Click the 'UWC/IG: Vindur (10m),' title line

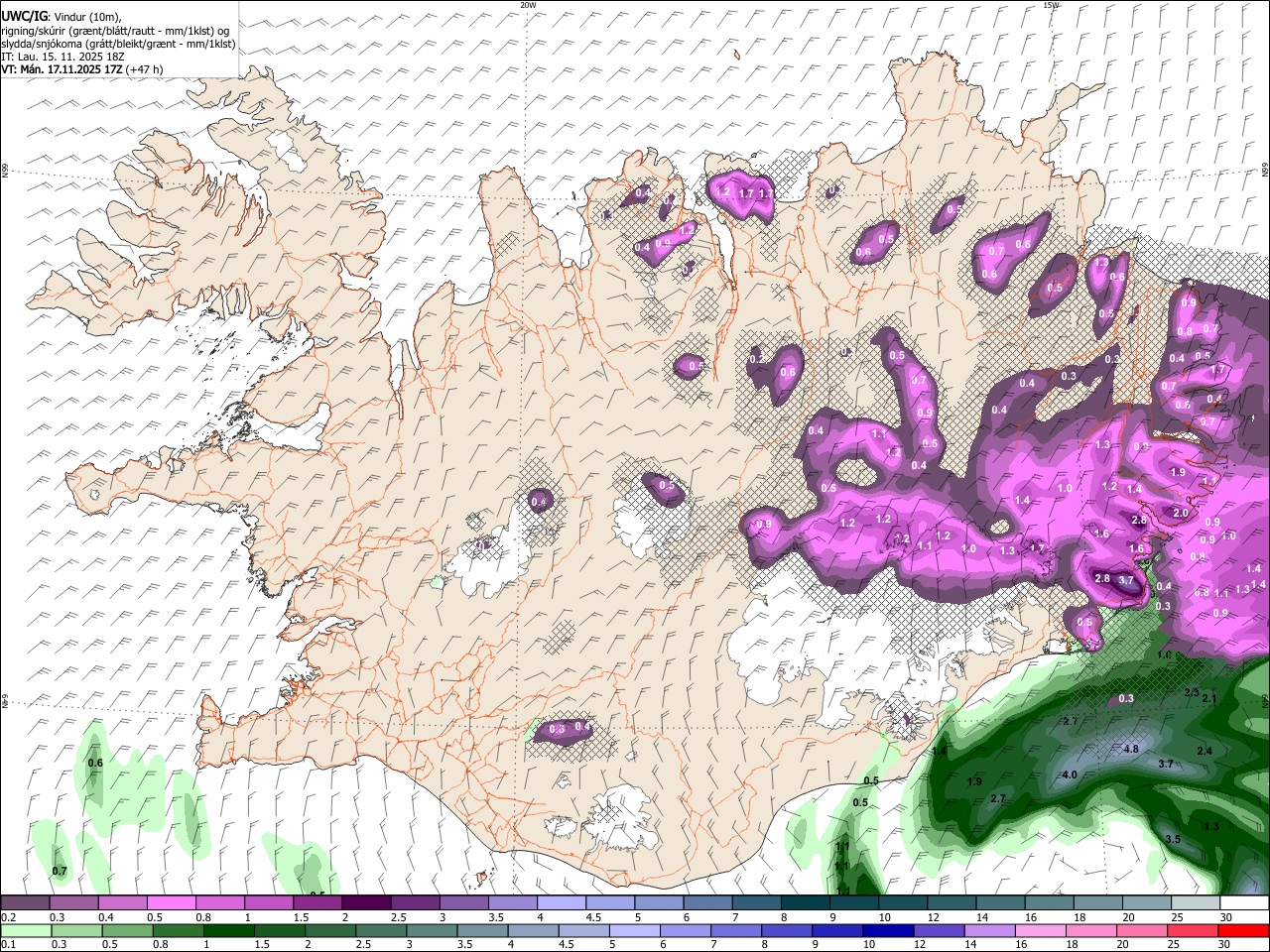pos(63,15)
